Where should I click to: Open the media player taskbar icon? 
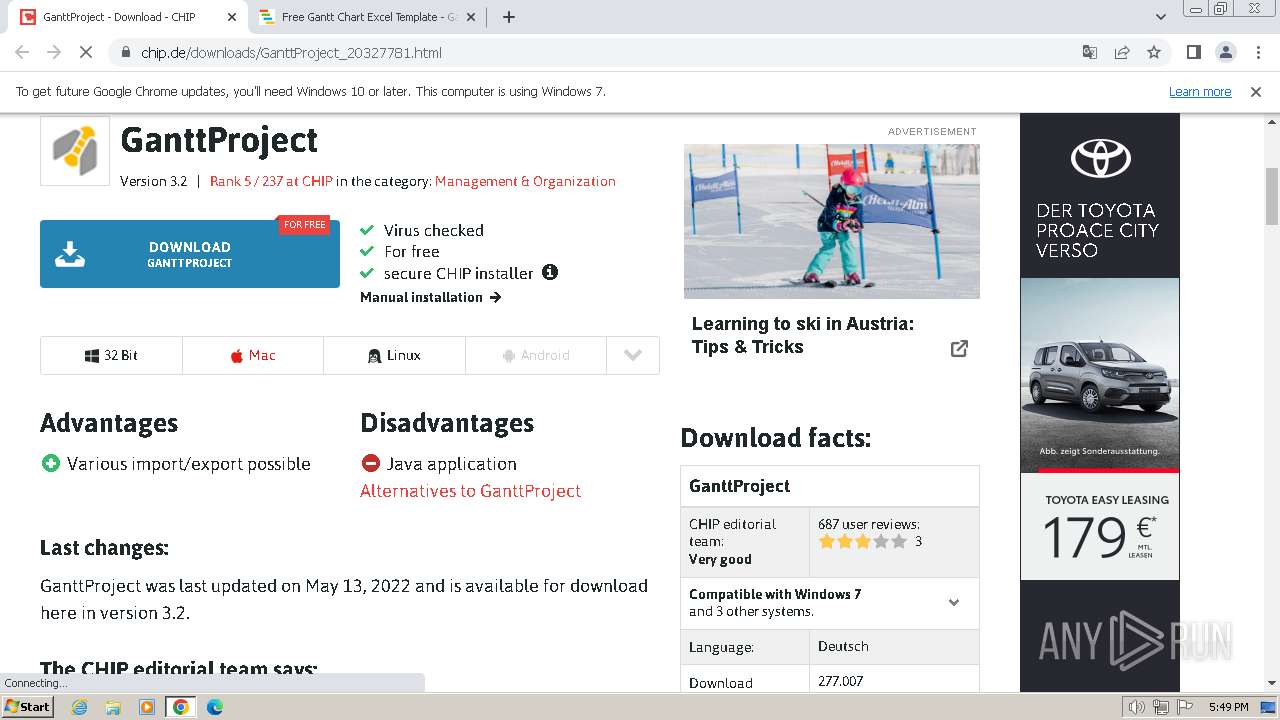click(147, 707)
